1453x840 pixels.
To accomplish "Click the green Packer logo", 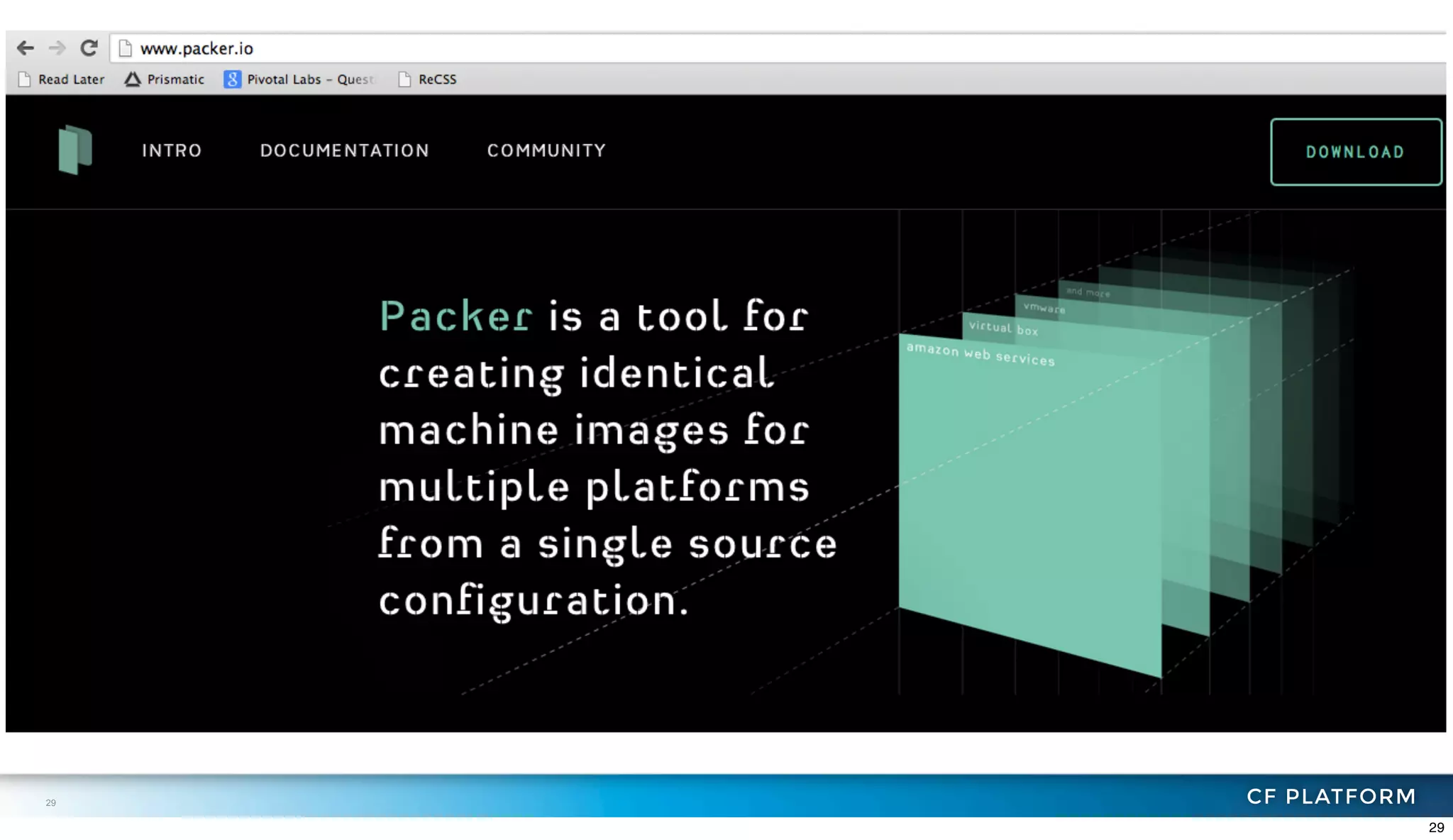I will 75,150.
